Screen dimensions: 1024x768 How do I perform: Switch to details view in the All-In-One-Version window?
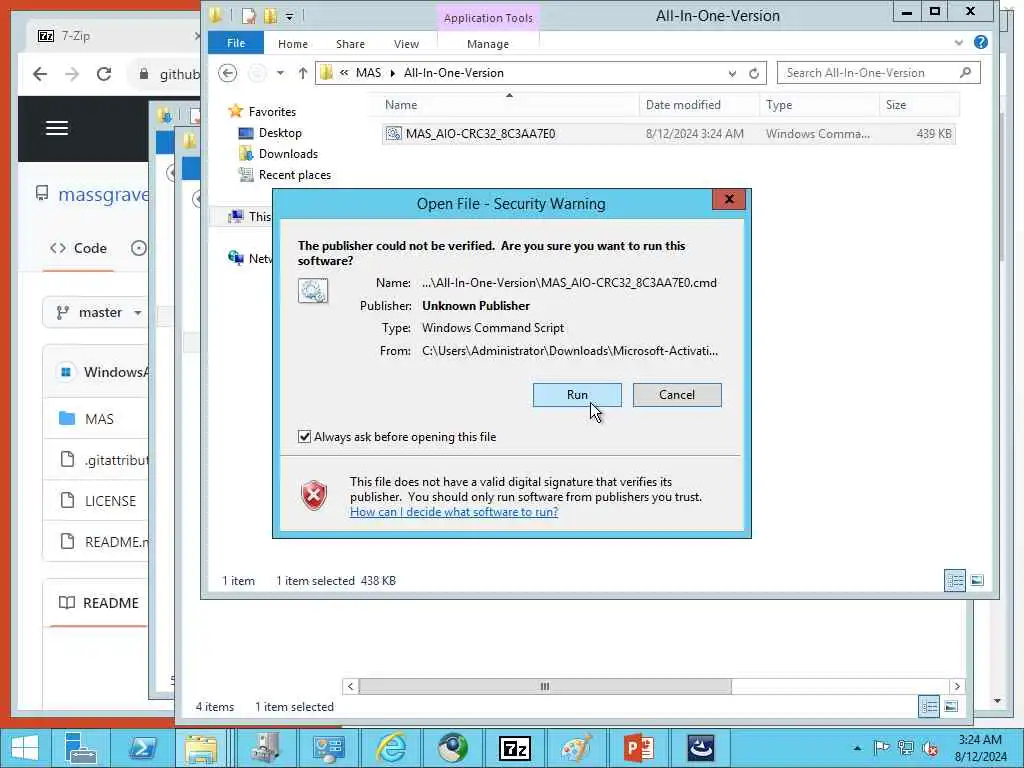pyautogui.click(x=955, y=580)
